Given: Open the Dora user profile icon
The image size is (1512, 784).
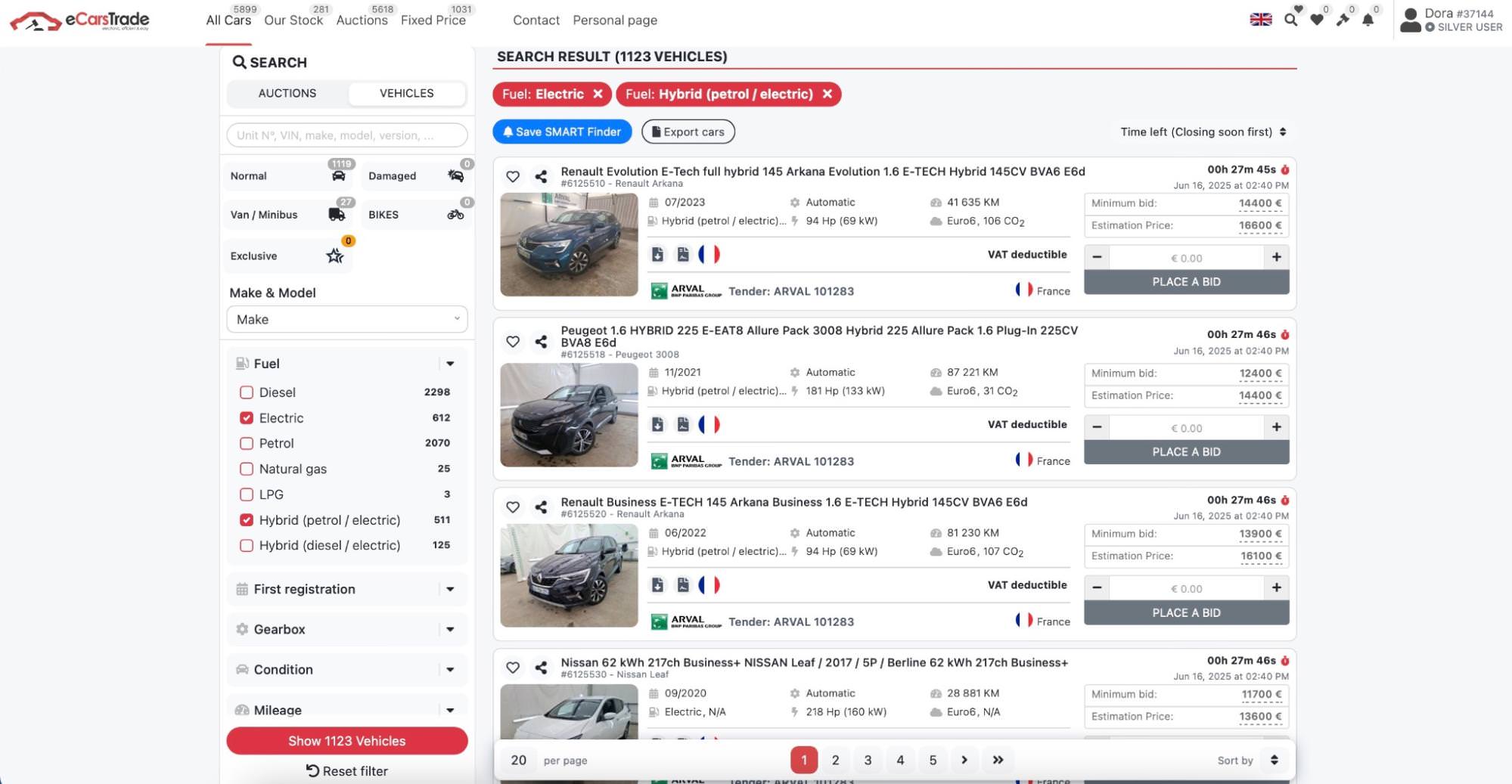Looking at the screenshot, I should pos(1410,20).
